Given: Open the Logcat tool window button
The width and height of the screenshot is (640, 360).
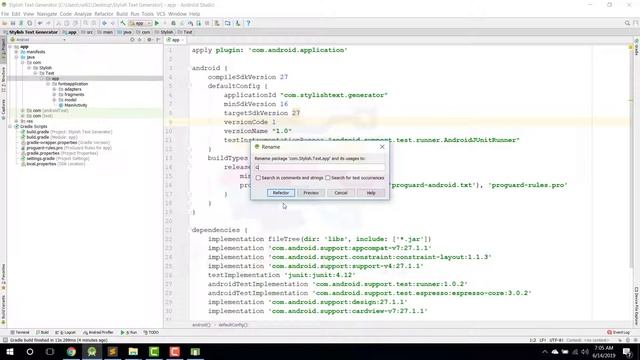Looking at the screenshot, I should pos(66,333).
